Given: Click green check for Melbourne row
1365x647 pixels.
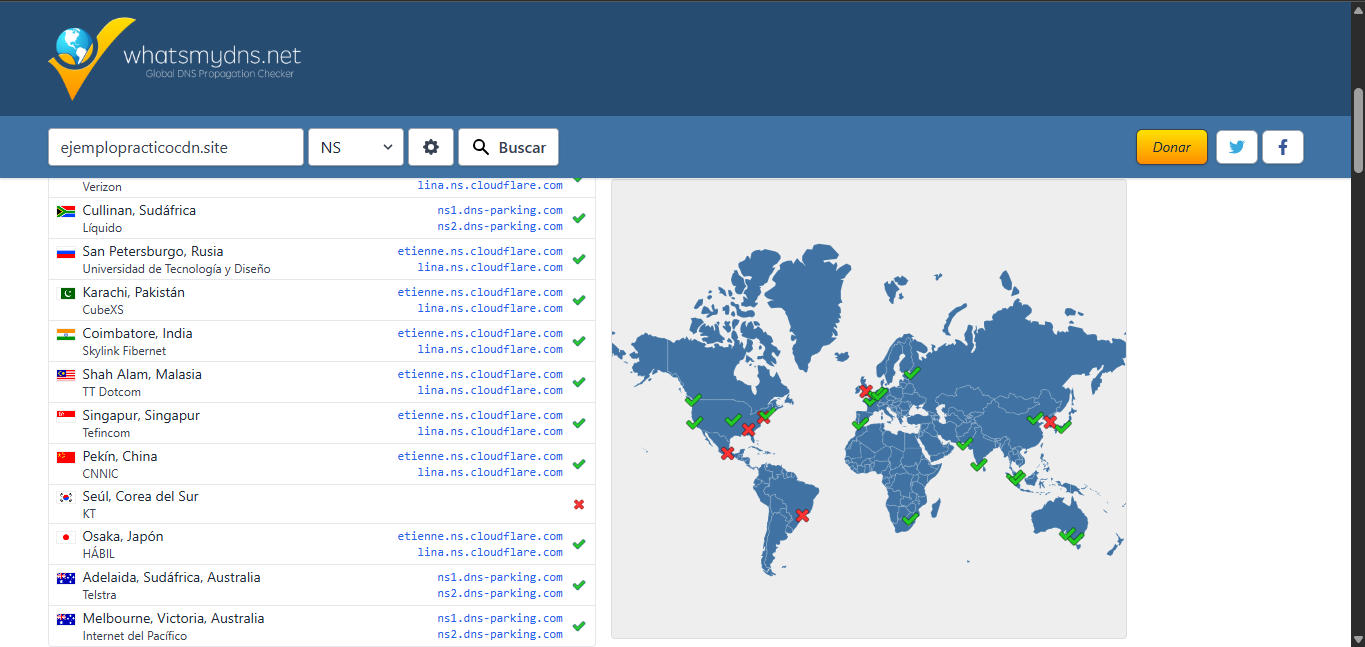Looking at the screenshot, I should (x=579, y=626).
